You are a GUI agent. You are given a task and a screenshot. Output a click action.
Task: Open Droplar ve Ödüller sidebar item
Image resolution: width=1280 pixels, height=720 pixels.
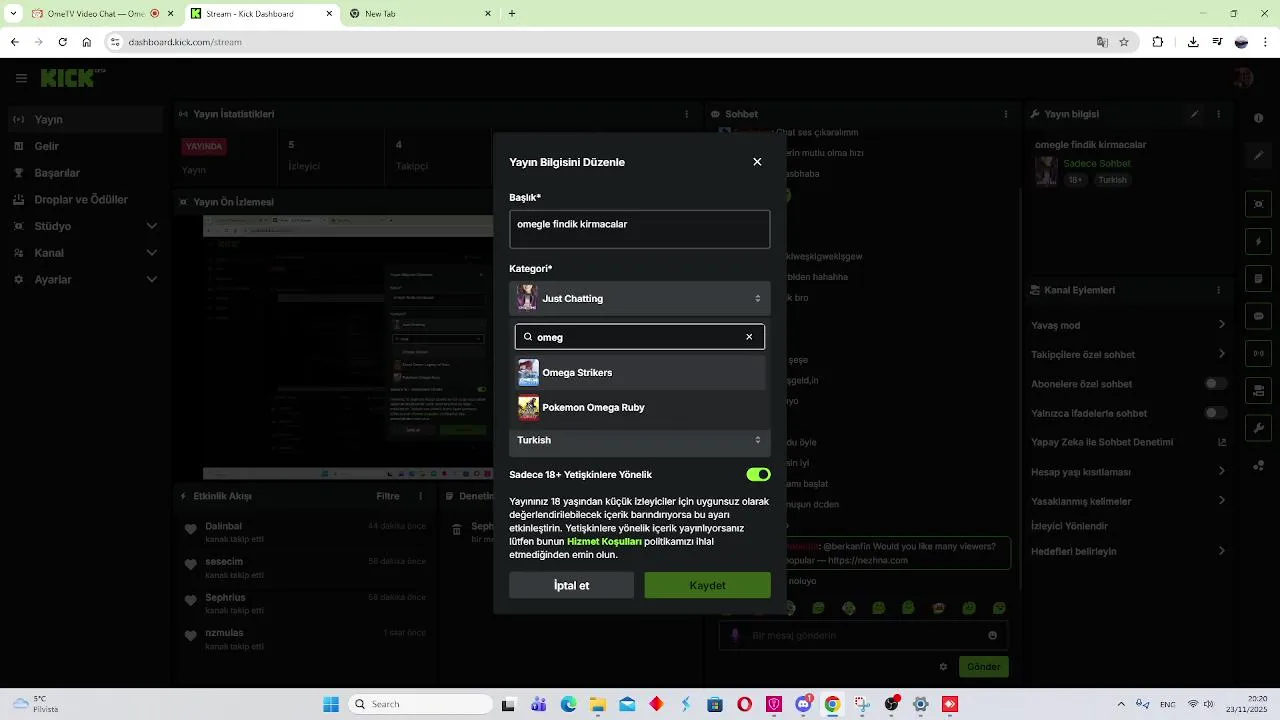(84, 199)
